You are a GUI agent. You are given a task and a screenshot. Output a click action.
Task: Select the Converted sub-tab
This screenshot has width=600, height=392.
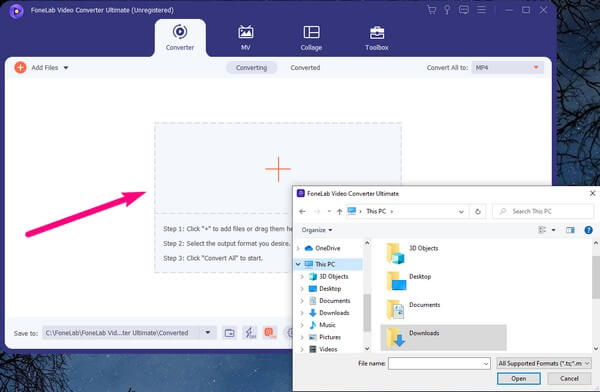pos(305,68)
